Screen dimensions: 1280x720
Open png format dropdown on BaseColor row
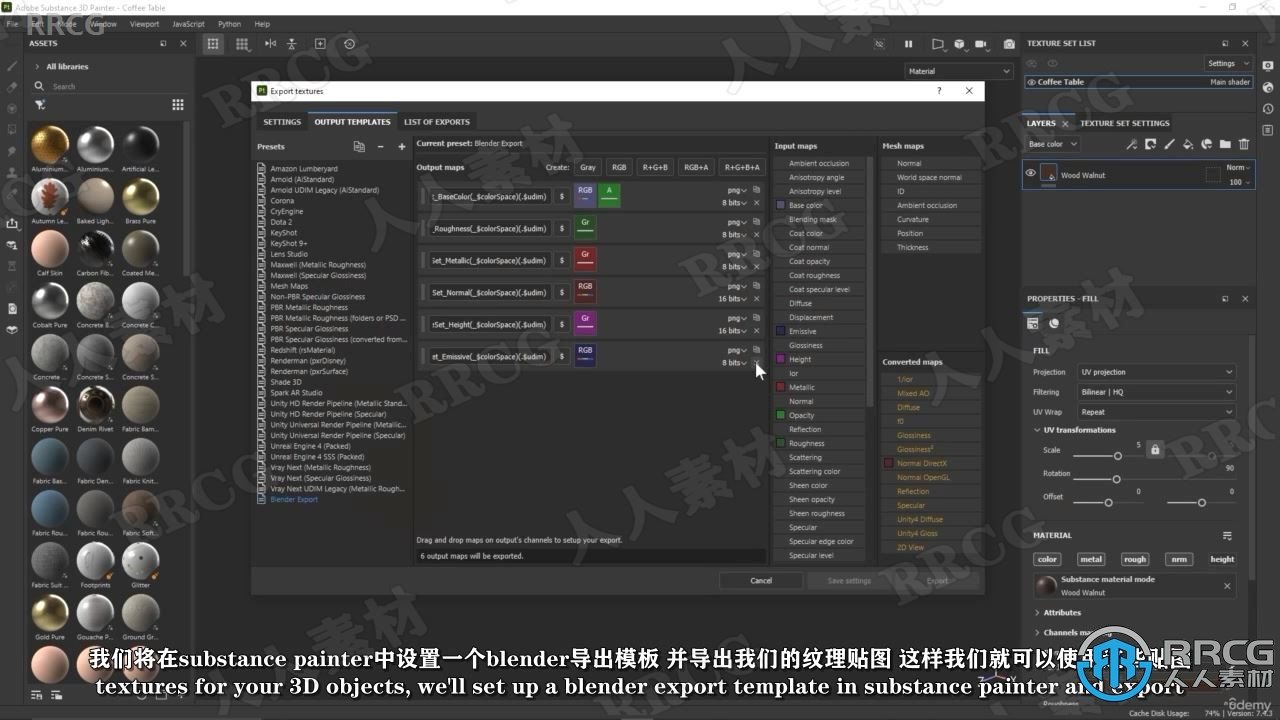pyautogui.click(x=737, y=190)
